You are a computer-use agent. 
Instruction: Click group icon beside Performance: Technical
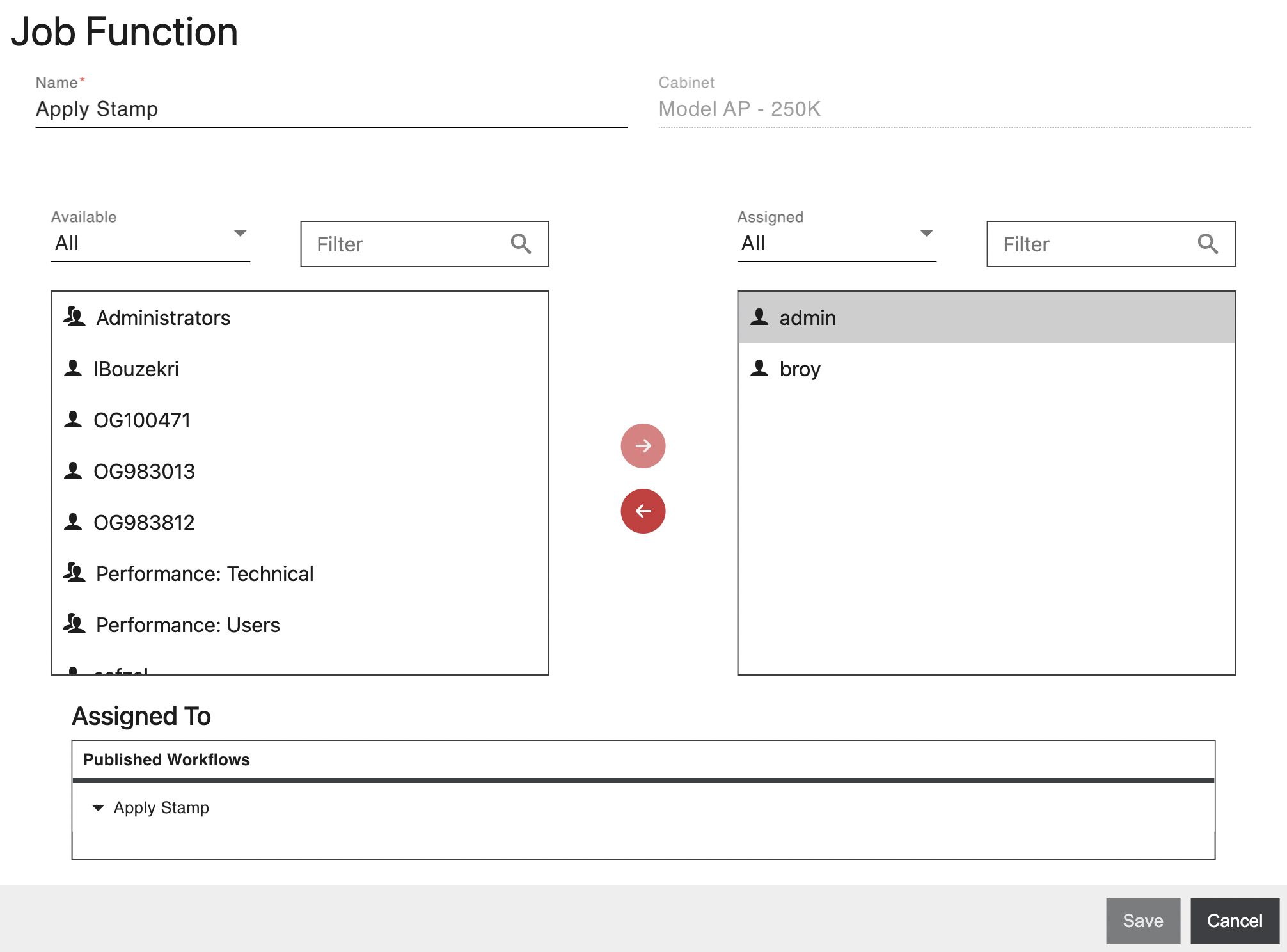(74, 573)
